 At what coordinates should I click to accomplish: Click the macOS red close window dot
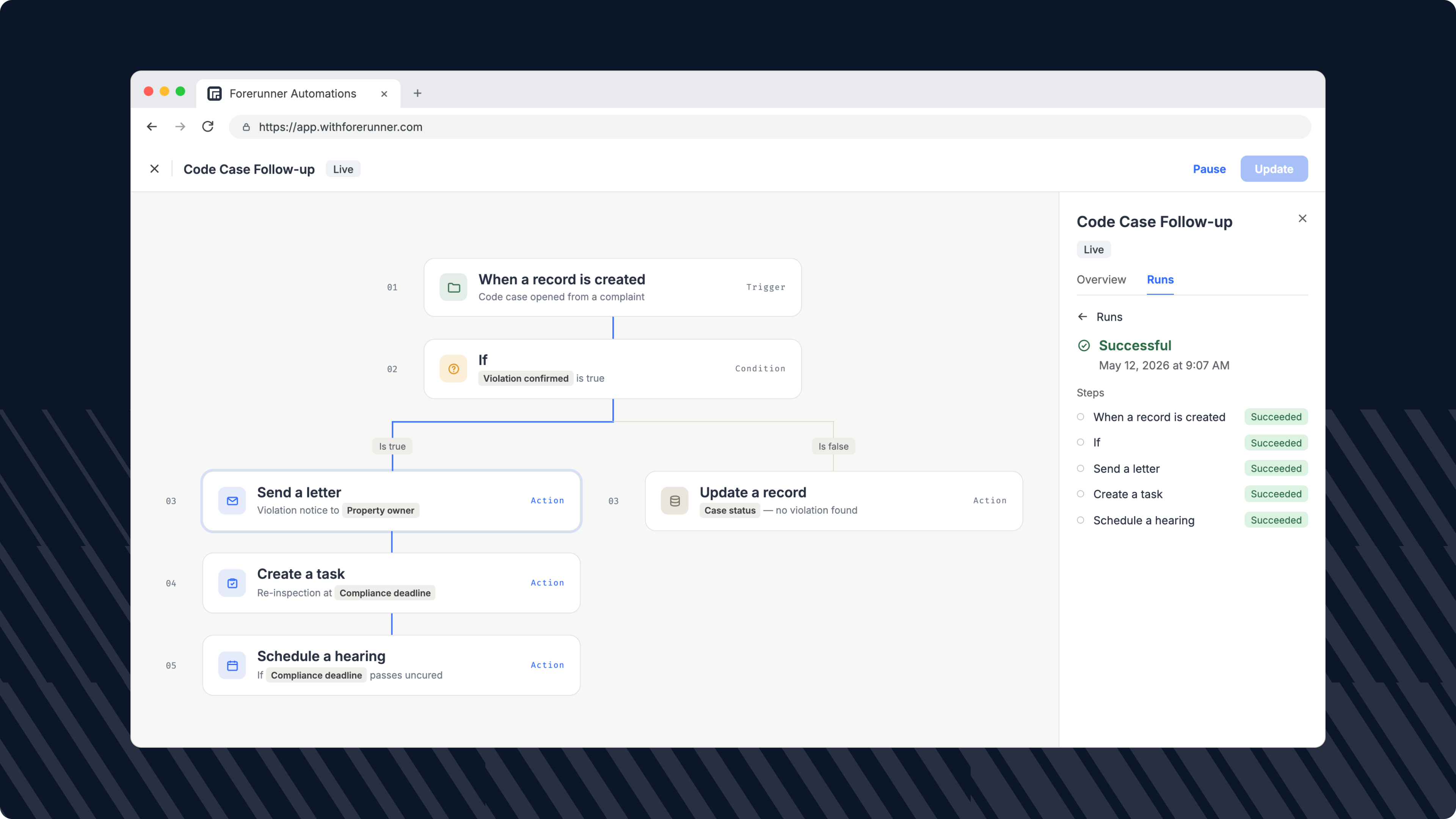pos(149,91)
